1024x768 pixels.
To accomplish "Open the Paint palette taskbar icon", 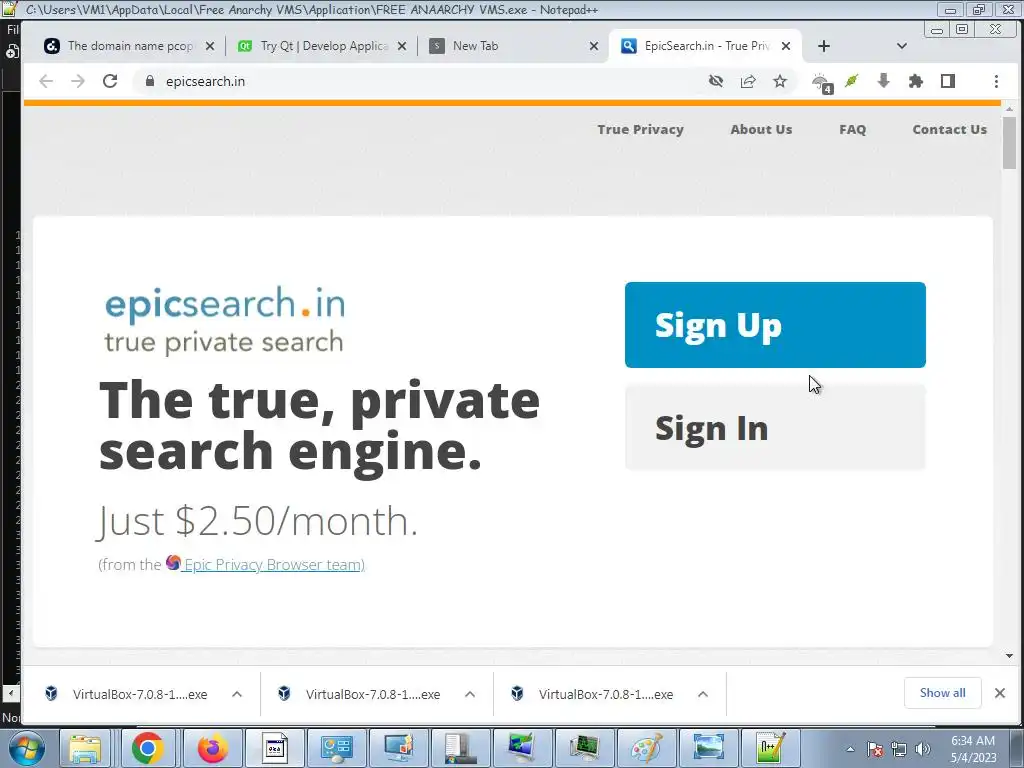I will 647,748.
